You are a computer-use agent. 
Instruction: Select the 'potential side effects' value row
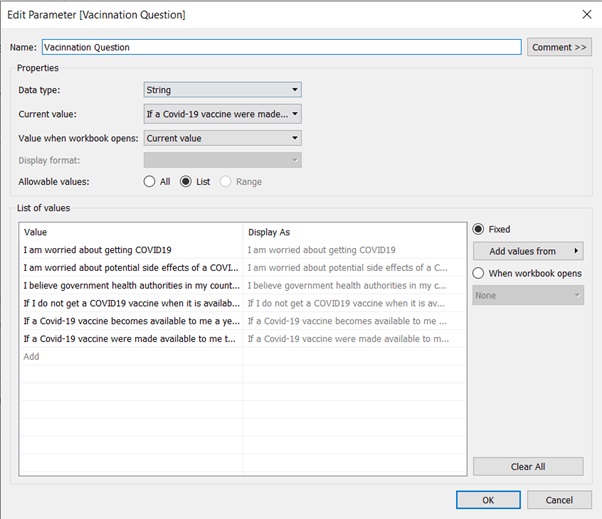coord(130,268)
